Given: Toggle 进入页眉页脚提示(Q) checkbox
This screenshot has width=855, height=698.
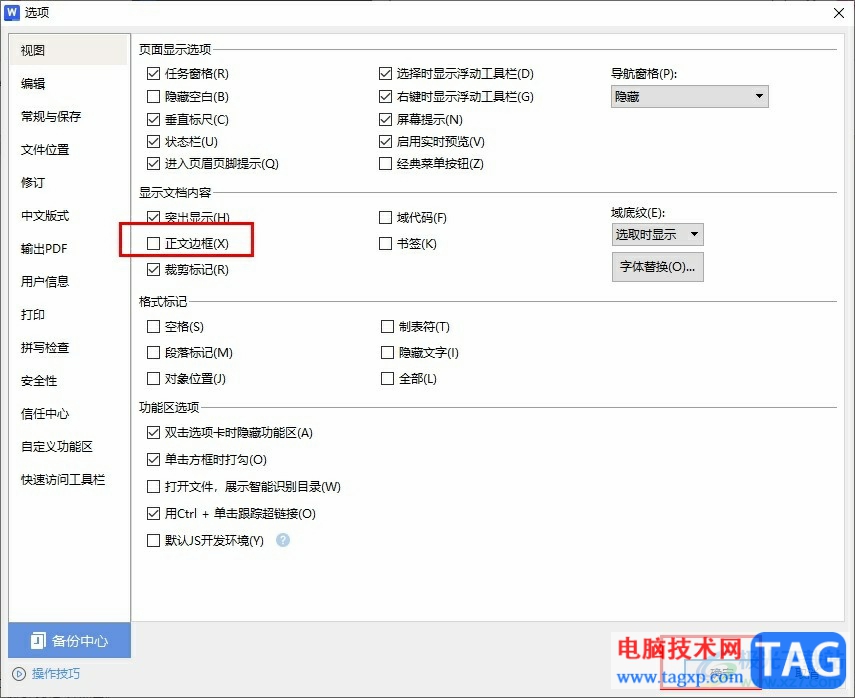Looking at the screenshot, I should click(x=153, y=163).
